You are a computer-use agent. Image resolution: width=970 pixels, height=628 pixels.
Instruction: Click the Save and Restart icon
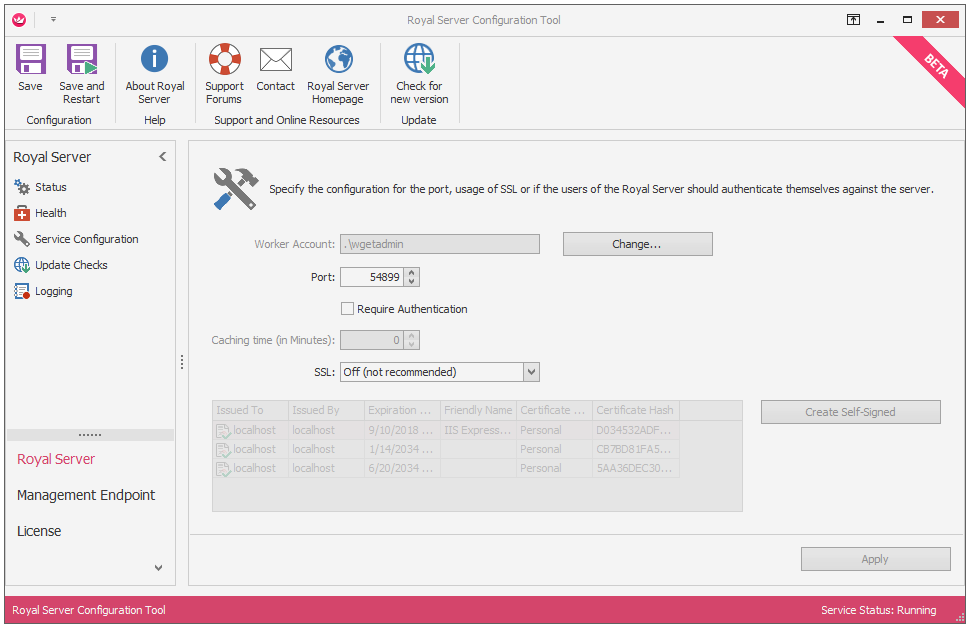click(81, 61)
